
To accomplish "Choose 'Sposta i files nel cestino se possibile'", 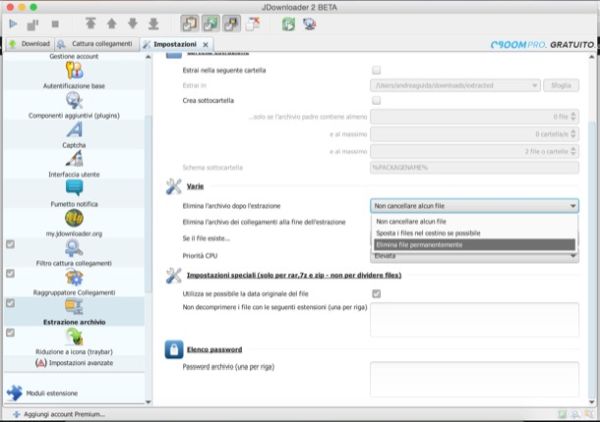I will (473, 233).
